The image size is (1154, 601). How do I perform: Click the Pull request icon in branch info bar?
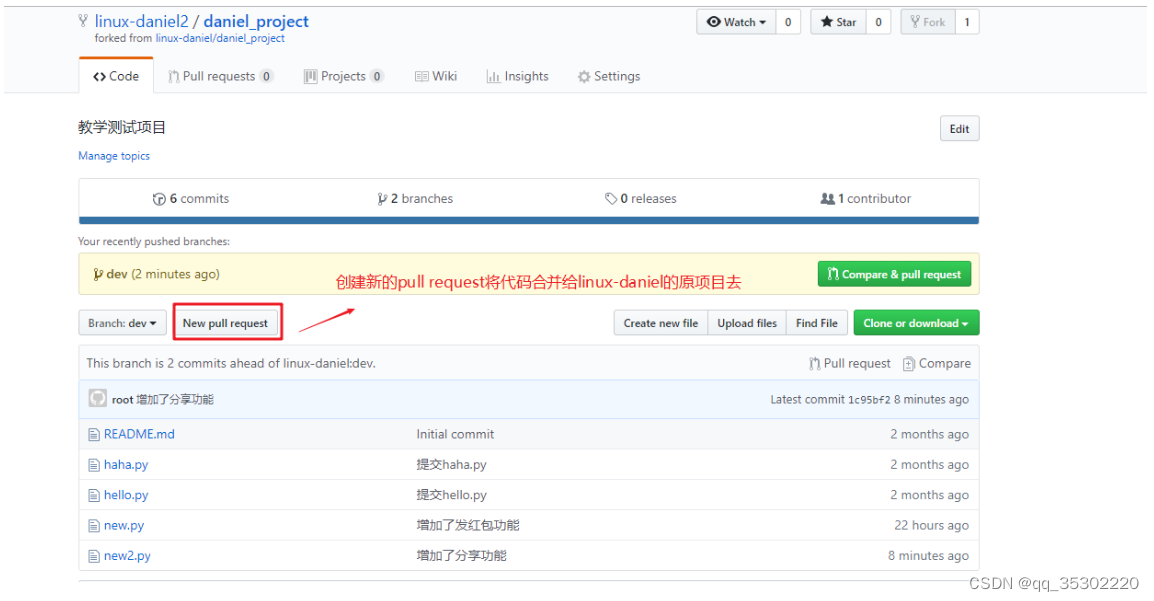coord(814,363)
